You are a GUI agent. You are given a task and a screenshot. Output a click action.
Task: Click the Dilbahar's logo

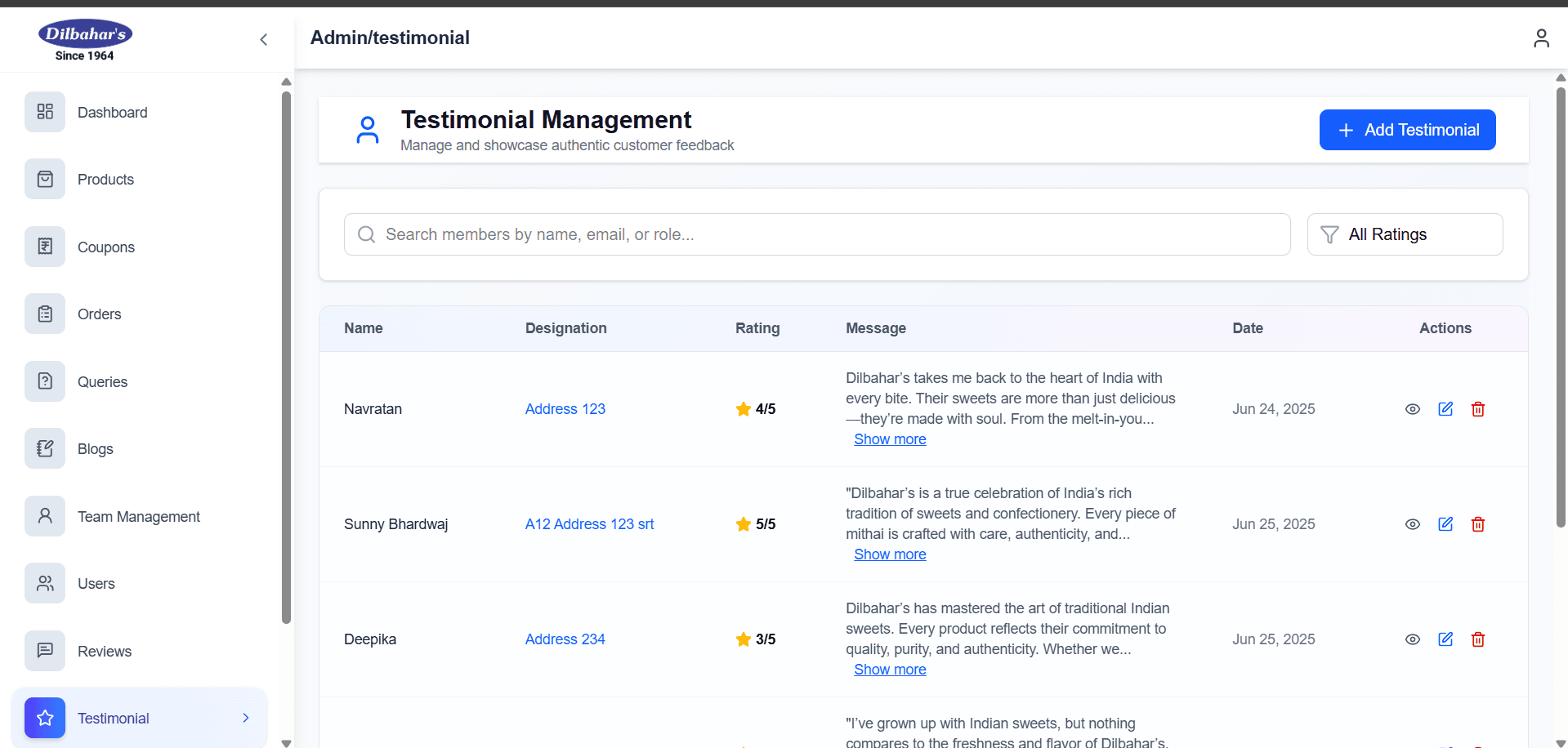[85, 40]
